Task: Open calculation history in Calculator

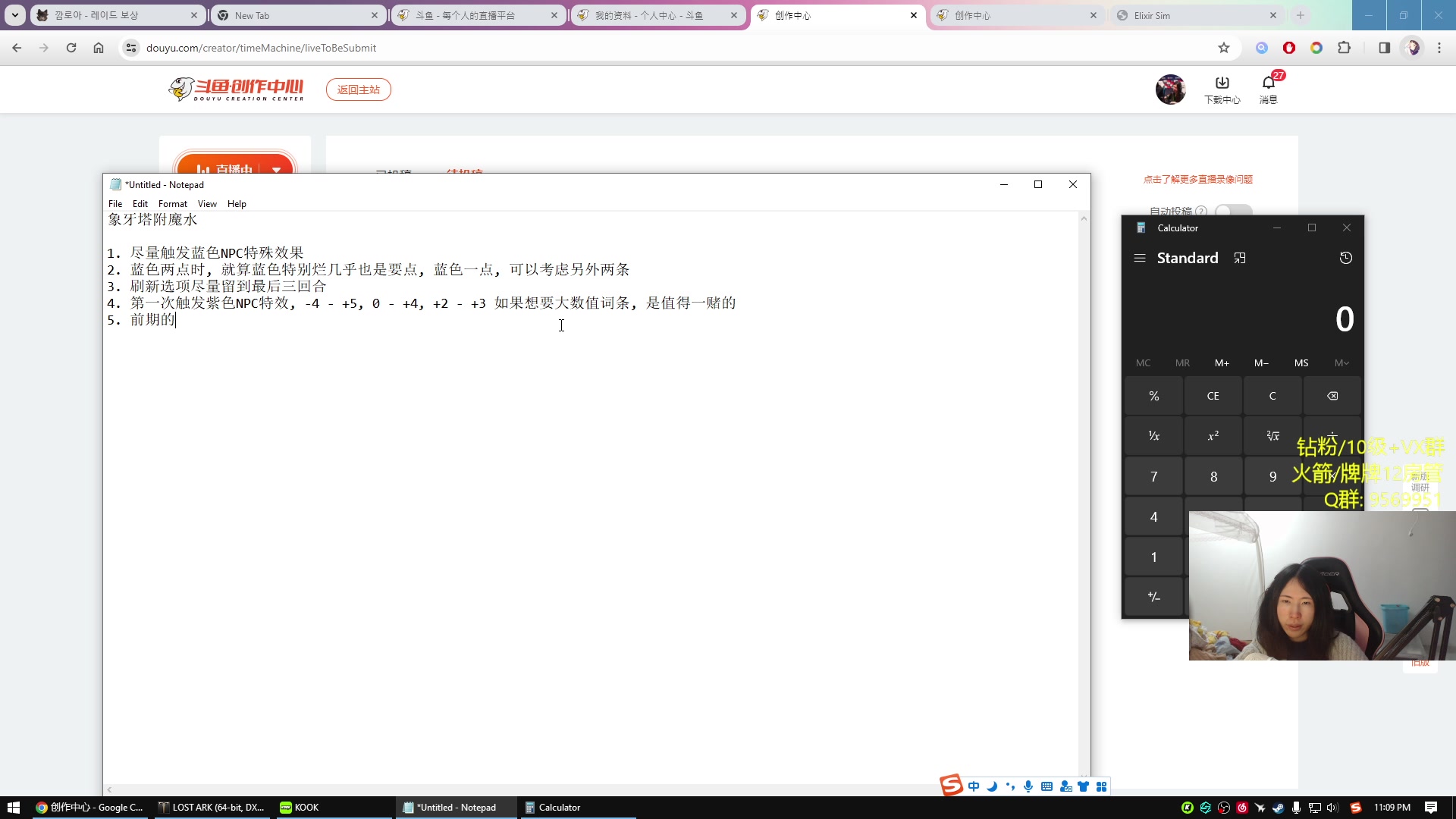Action: [1347, 258]
